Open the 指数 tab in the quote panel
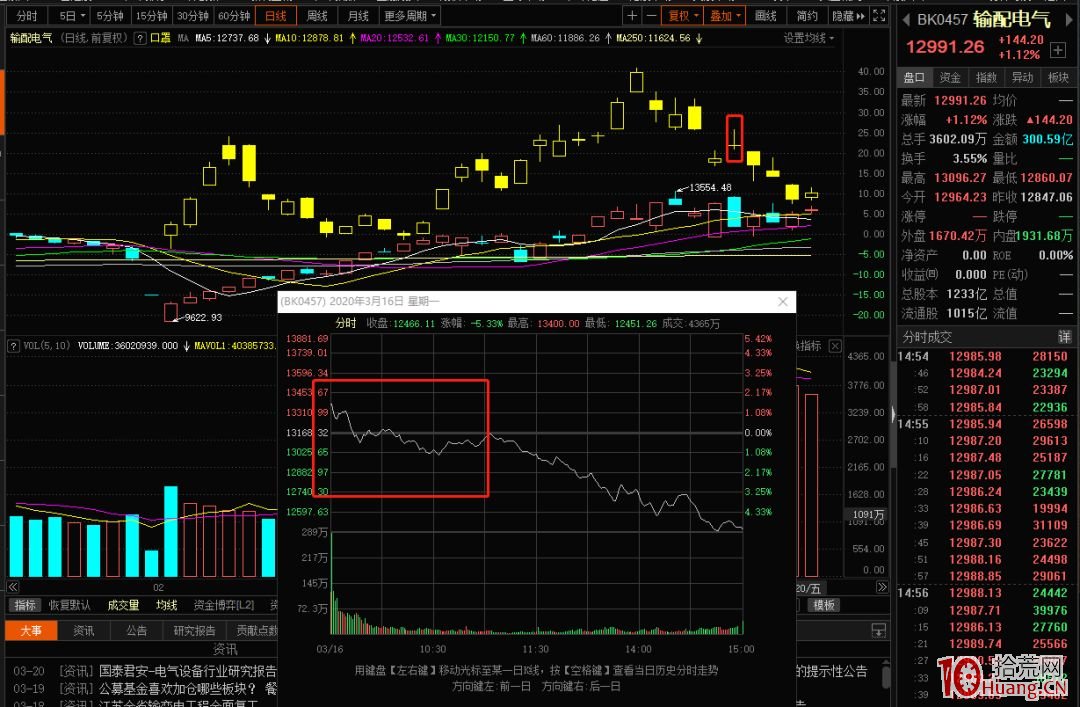 click(x=986, y=77)
